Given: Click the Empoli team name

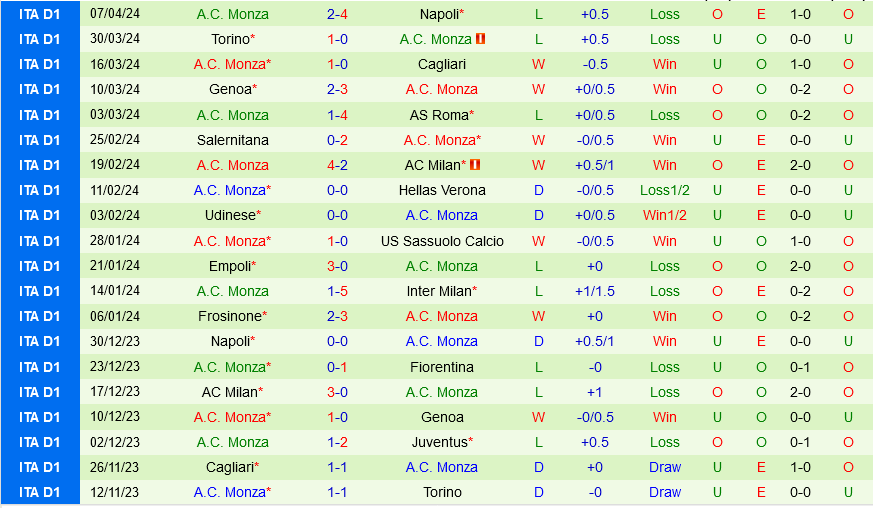Looking at the screenshot, I should coord(230,266).
